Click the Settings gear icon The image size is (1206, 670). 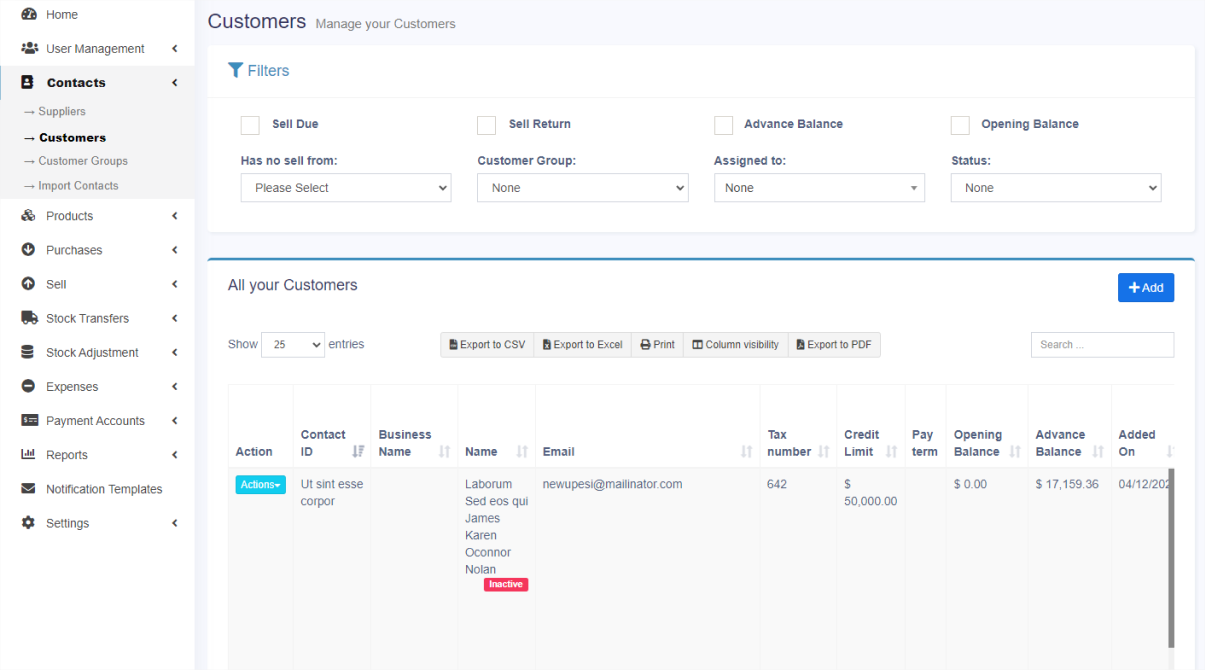(x=28, y=523)
